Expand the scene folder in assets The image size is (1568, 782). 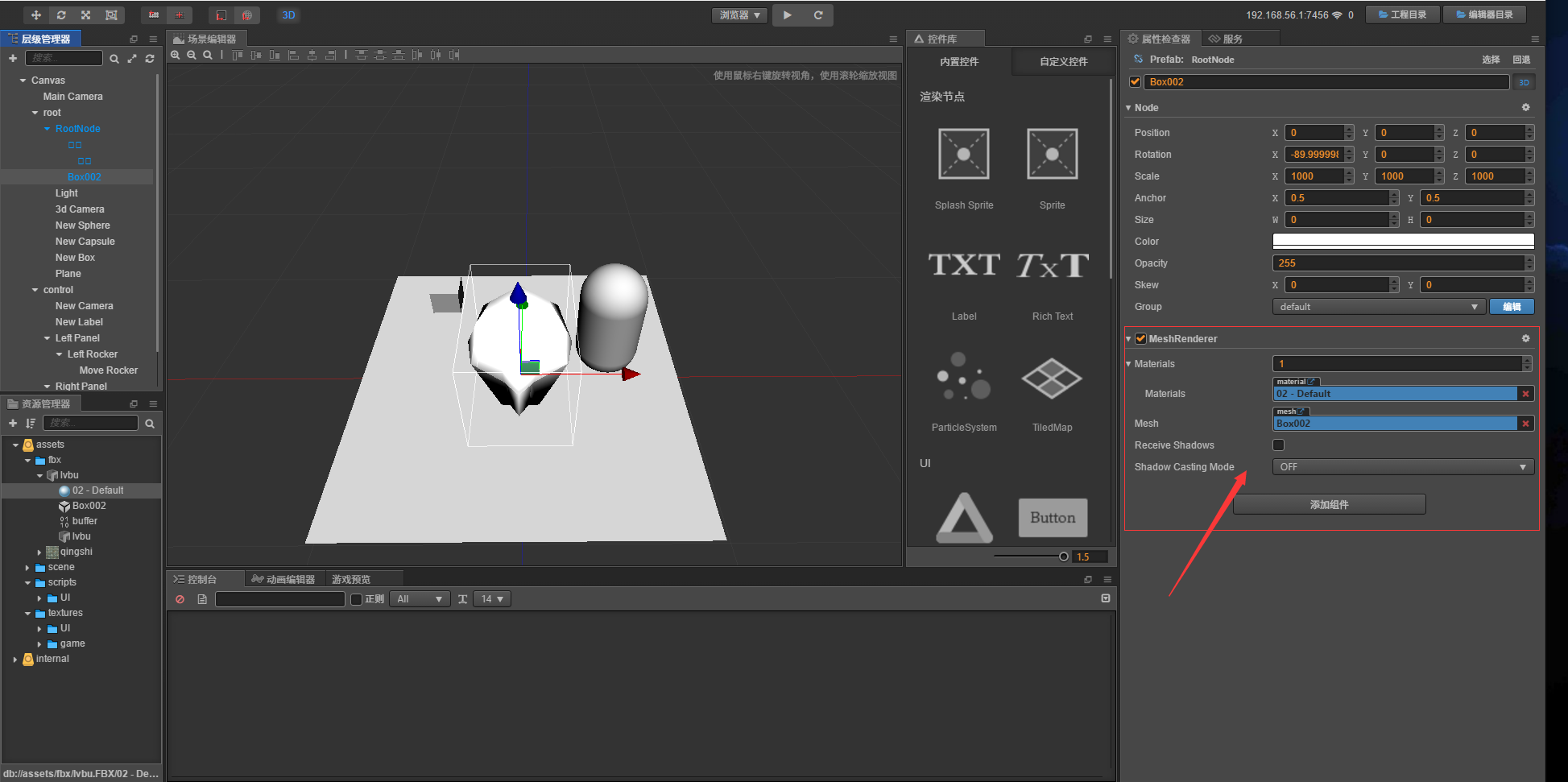27,568
